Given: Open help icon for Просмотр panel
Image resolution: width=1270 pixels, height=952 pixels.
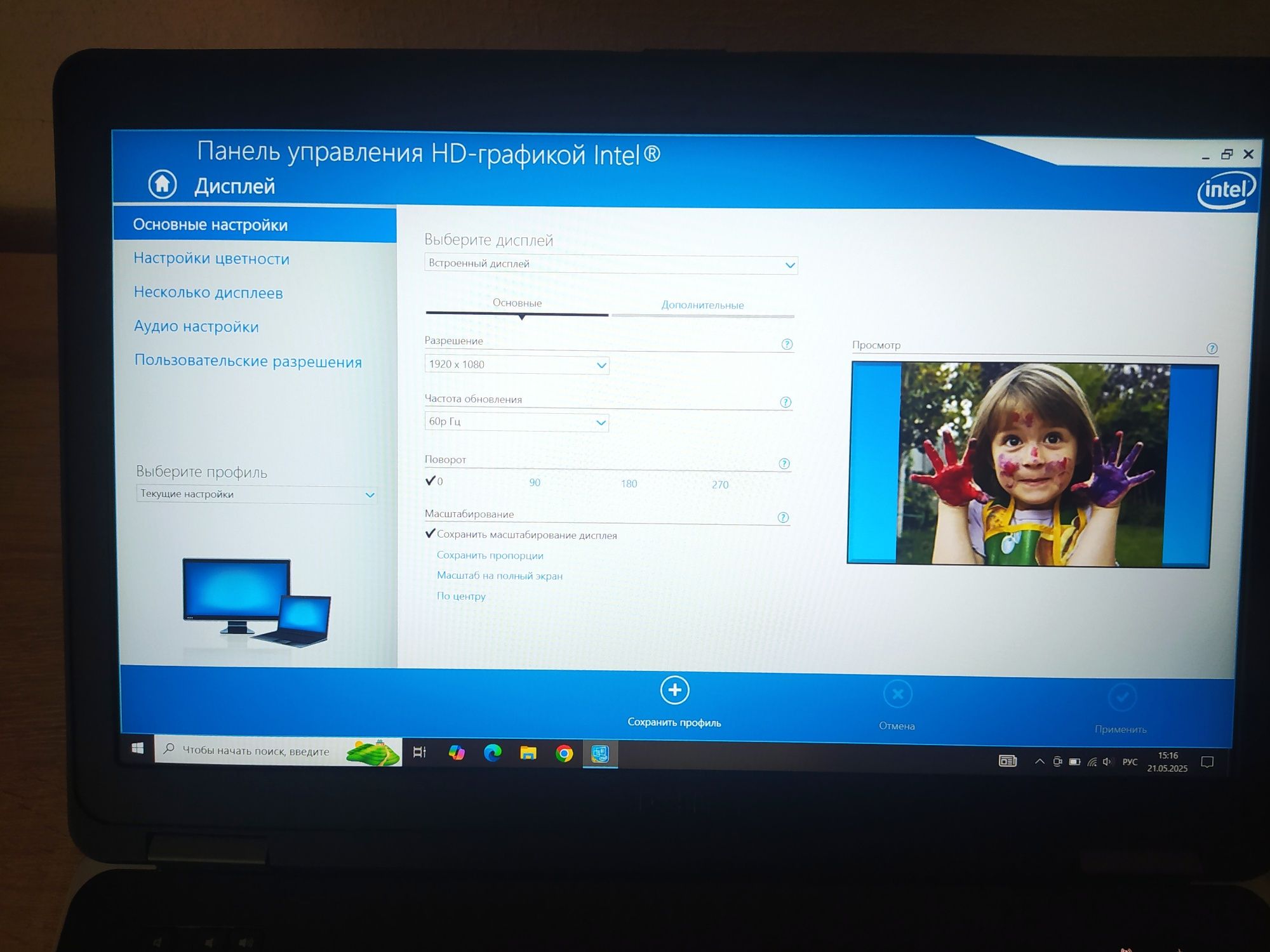Looking at the screenshot, I should pyautogui.click(x=1212, y=348).
